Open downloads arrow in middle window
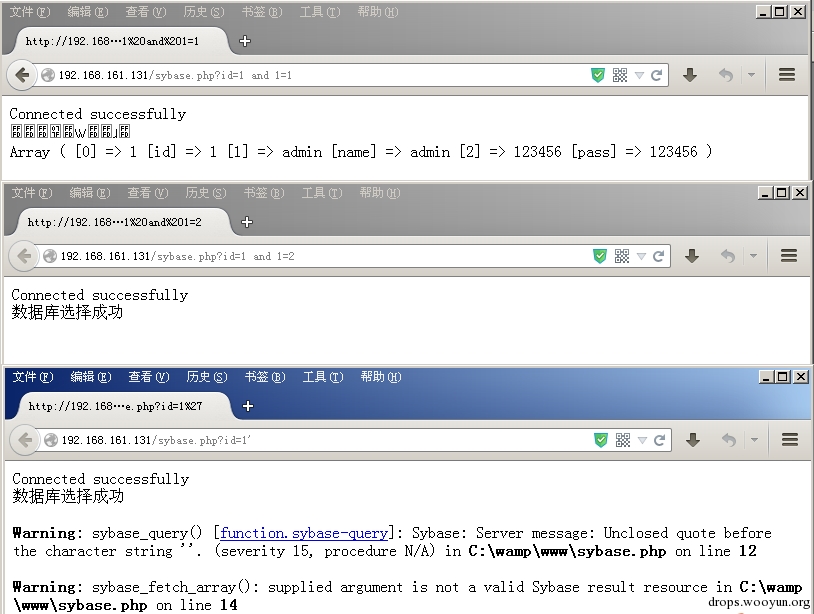This screenshot has height=614, width=814. [x=692, y=256]
